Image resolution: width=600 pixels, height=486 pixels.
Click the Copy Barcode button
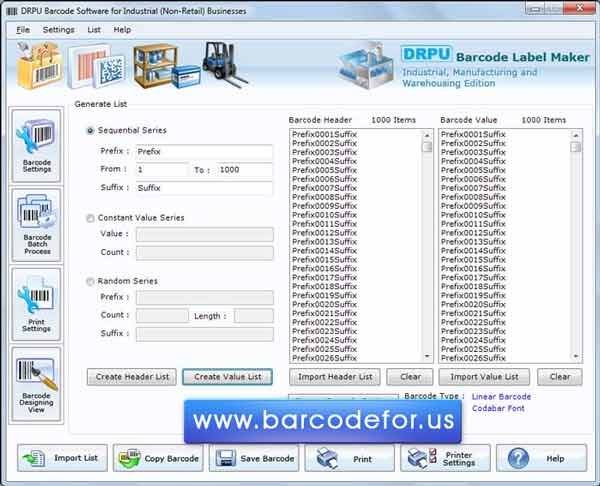pyautogui.click(x=158, y=458)
